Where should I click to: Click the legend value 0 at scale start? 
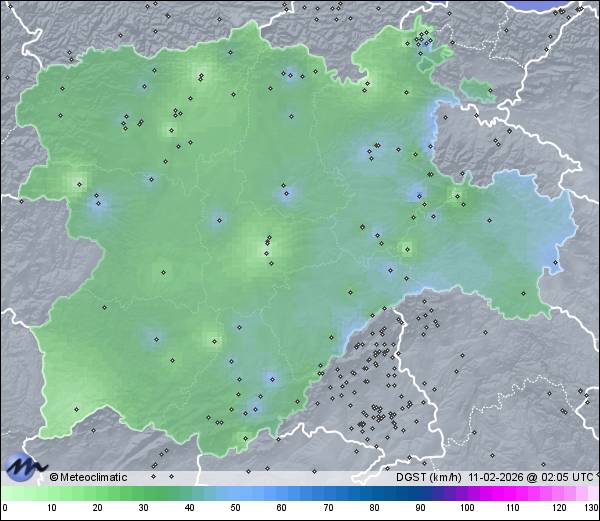pos(5,509)
